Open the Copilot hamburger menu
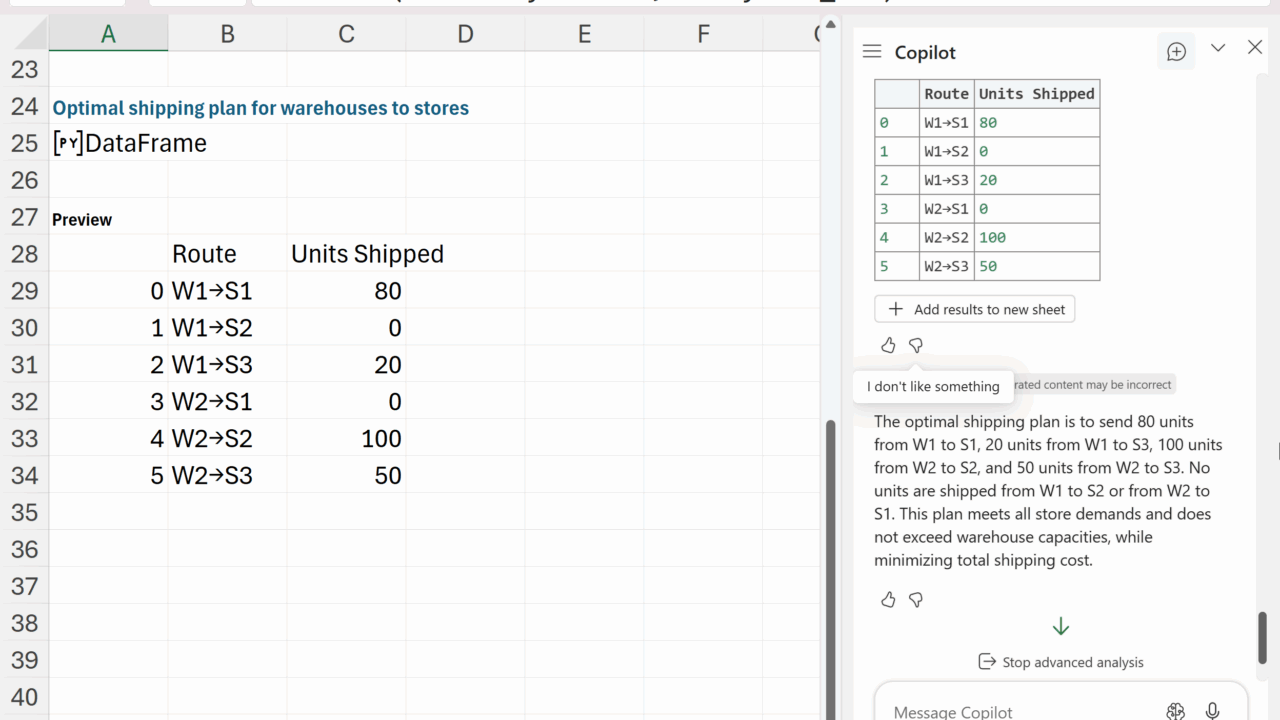Screen dimensions: 1280x720 [x=872, y=52]
